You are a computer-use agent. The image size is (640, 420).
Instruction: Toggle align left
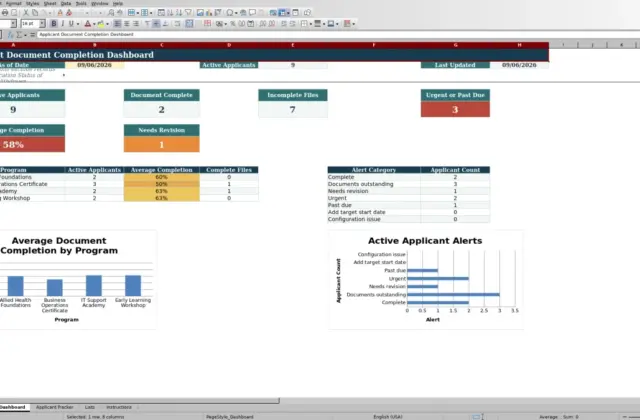coord(117,24)
